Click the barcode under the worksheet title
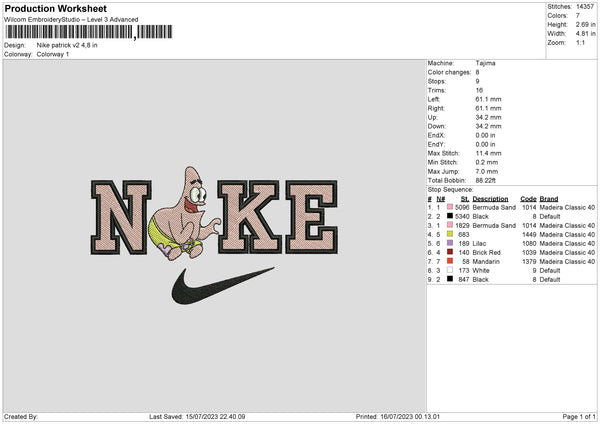This screenshot has width=600, height=424. pyautogui.click(x=88, y=32)
